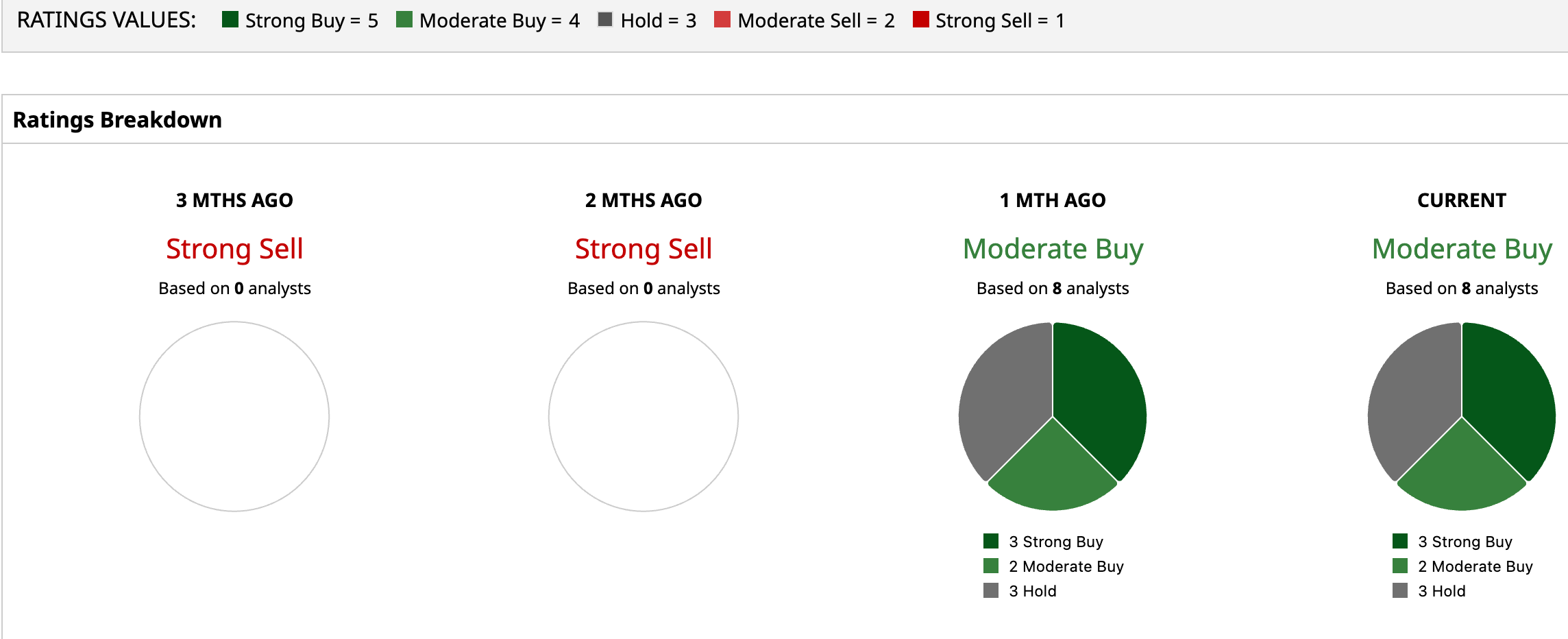This screenshot has height=639, width=1568.
Task: Click the '3 Hold' legend icon under 1 MTH AGO
Action: (x=991, y=591)
